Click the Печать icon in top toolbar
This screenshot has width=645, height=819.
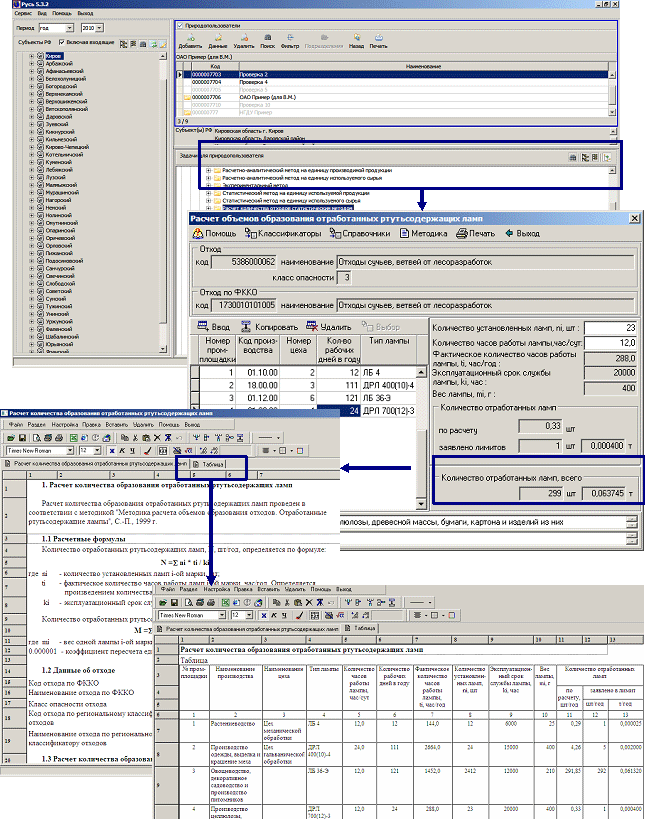[x=378, y=41]
